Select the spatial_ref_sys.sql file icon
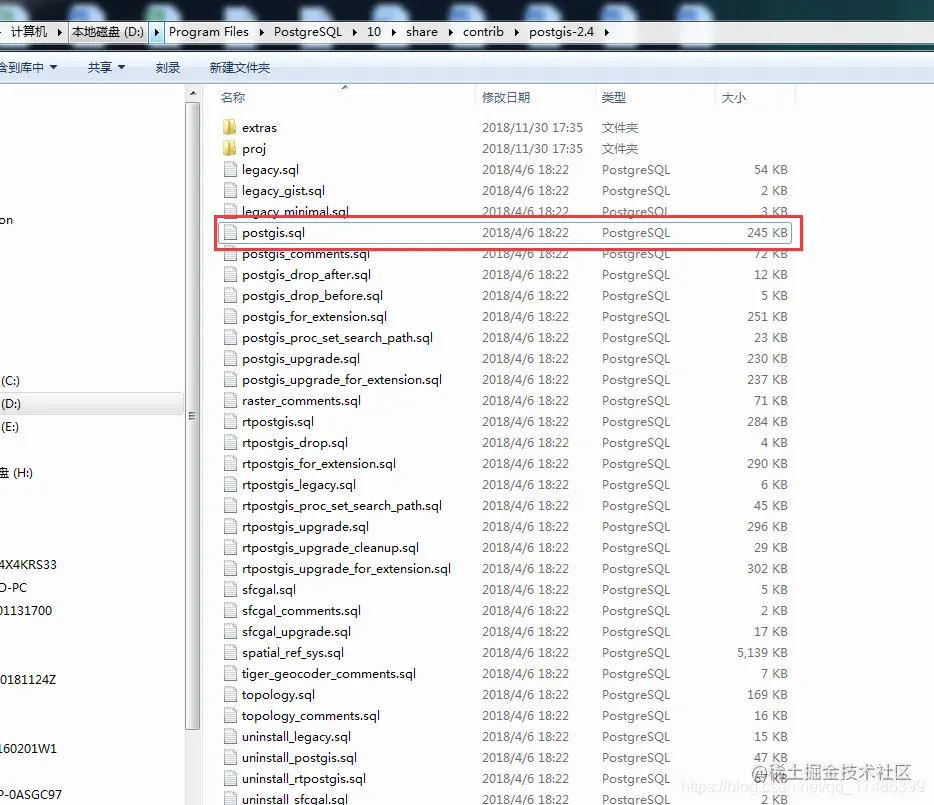This screenshot has height=805, width=934. tap(229, 652)
